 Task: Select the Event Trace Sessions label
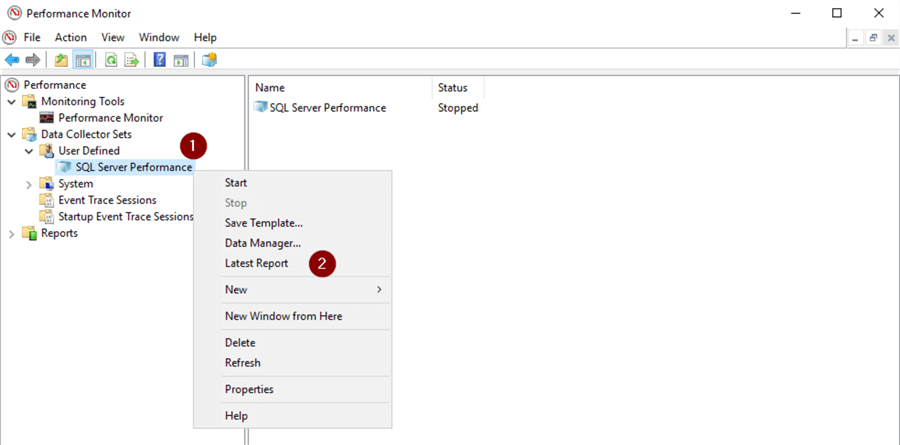pyautogui.click(x=107, y=200)
